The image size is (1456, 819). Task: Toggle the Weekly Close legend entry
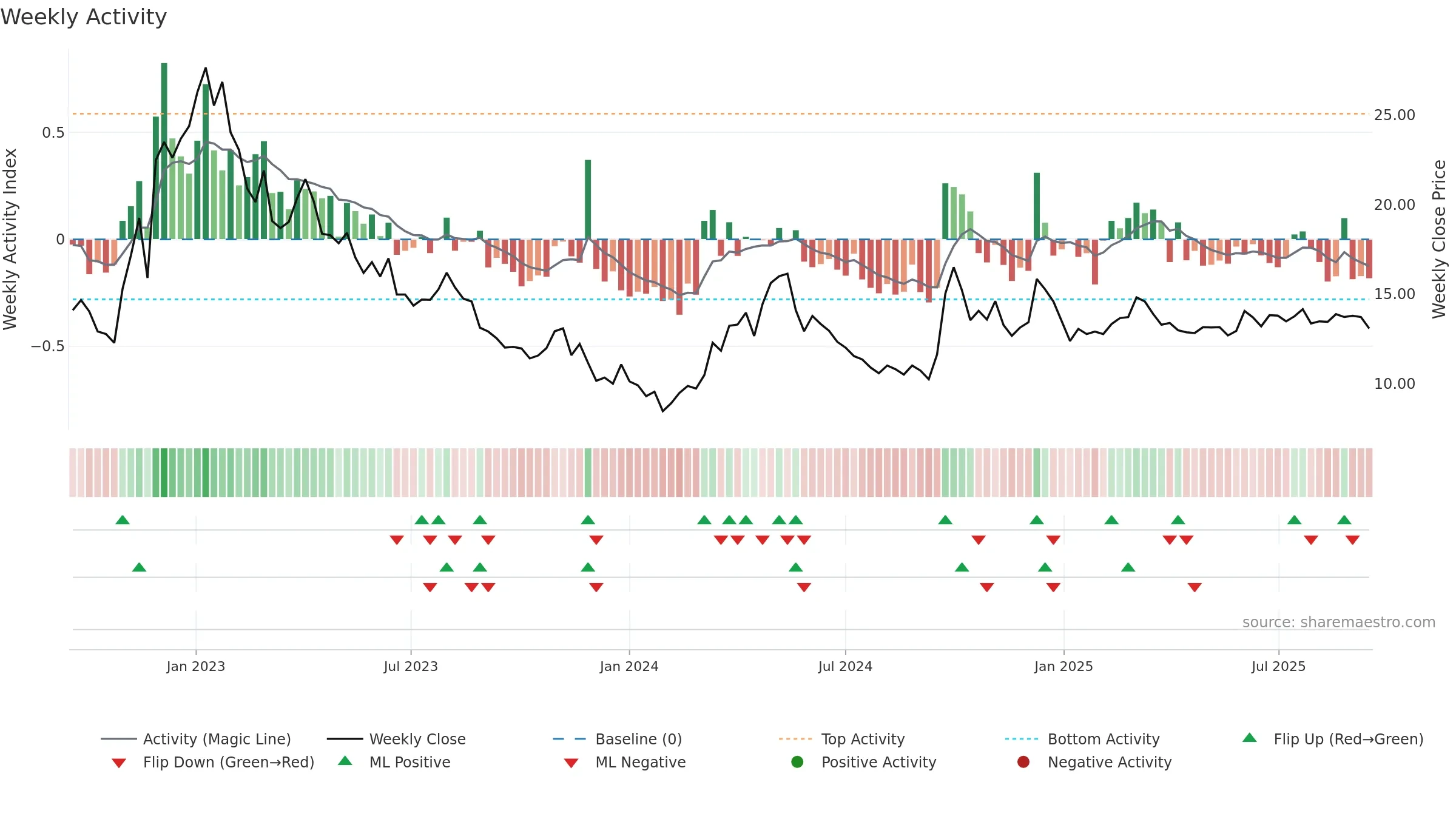[x=396, y=739]
